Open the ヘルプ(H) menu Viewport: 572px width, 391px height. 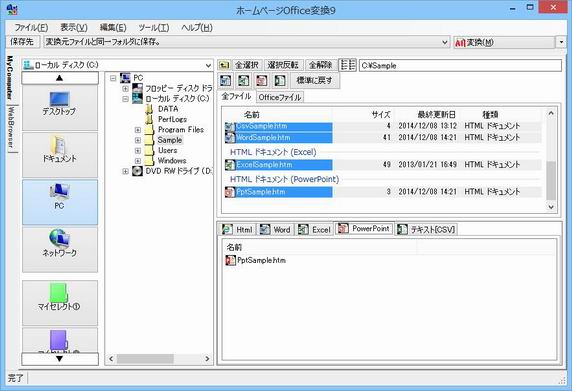(197, 27)
